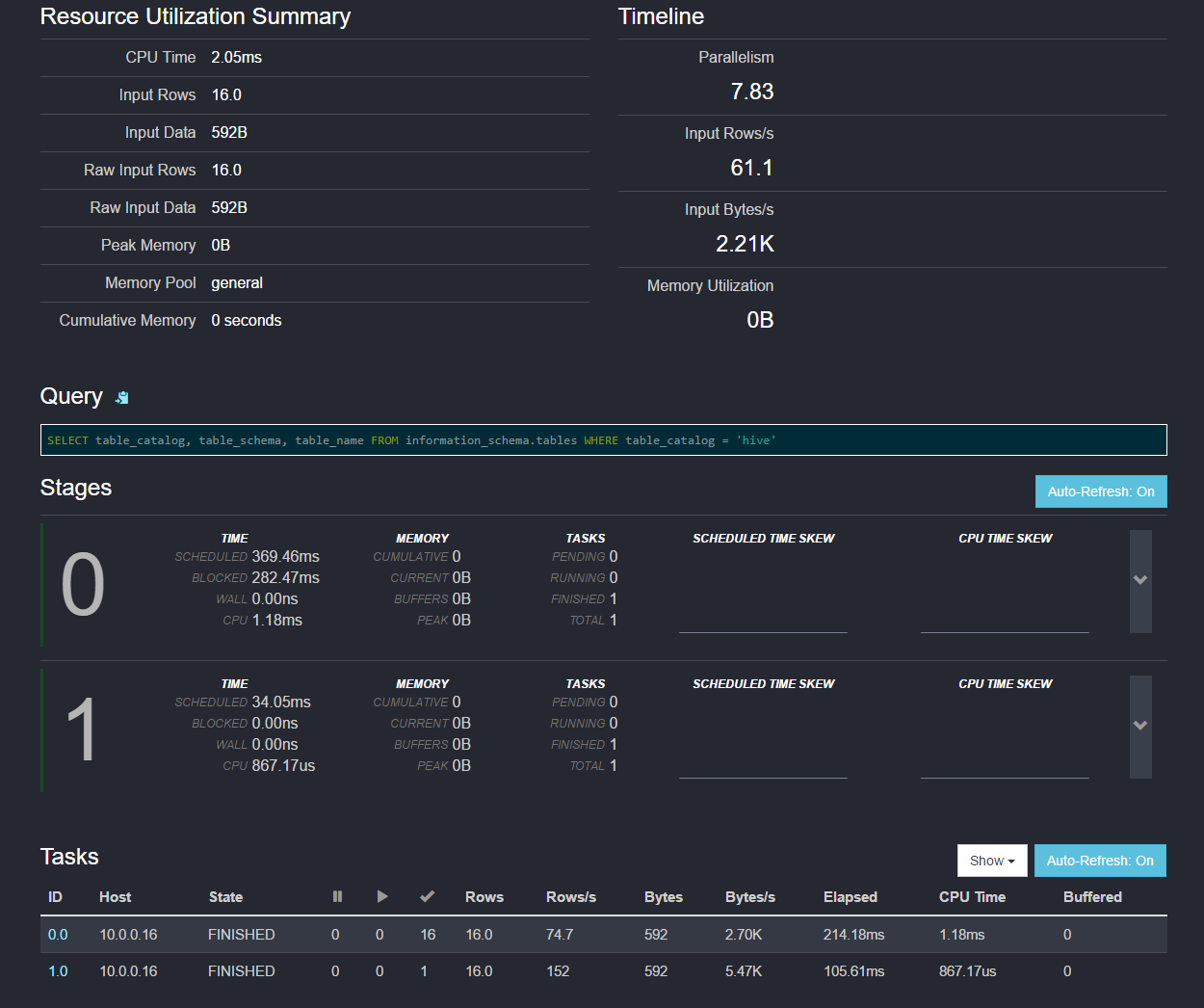The height and width of the screenshot is (1008, 1204).
Task: Open task 0.0 link
Action: pos(58,935)
